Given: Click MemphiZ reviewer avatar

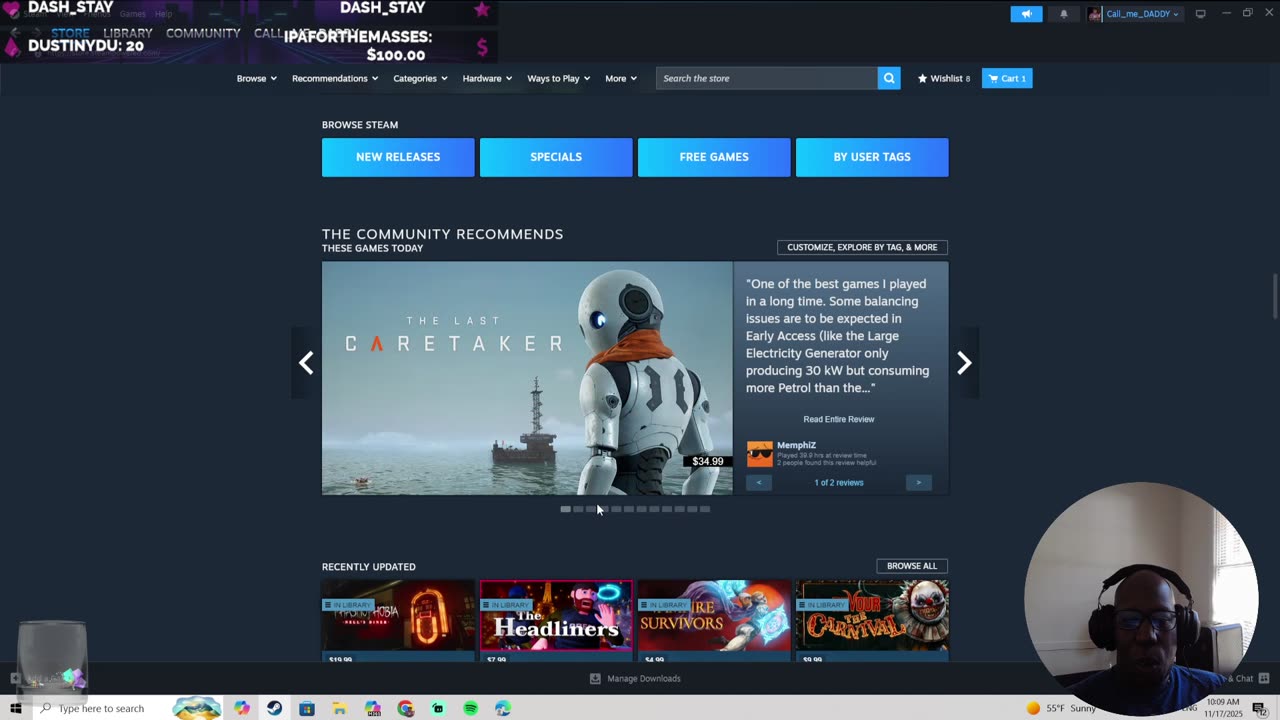Looking at the screenshot, I should [760, 454].
